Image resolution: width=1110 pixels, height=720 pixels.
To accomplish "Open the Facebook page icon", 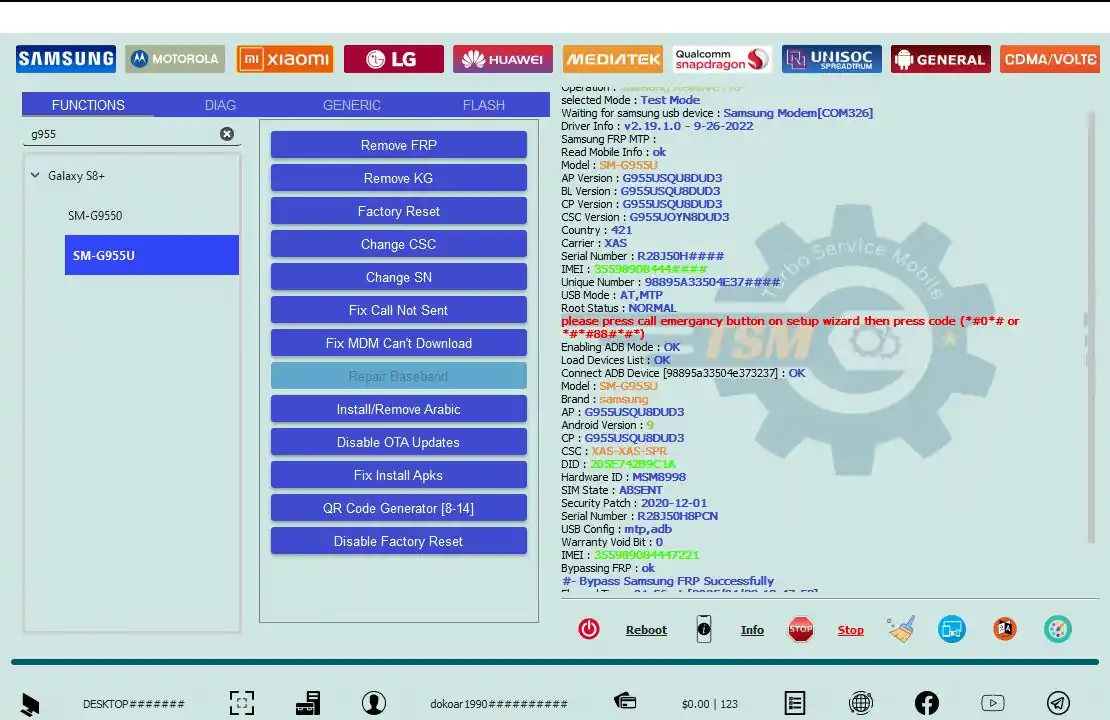I will coord(927,703).
